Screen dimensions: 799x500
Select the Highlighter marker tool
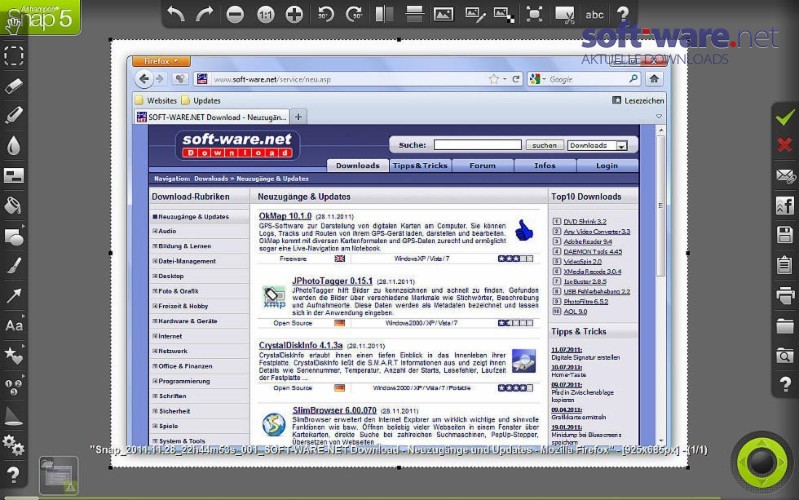point(14,115)
